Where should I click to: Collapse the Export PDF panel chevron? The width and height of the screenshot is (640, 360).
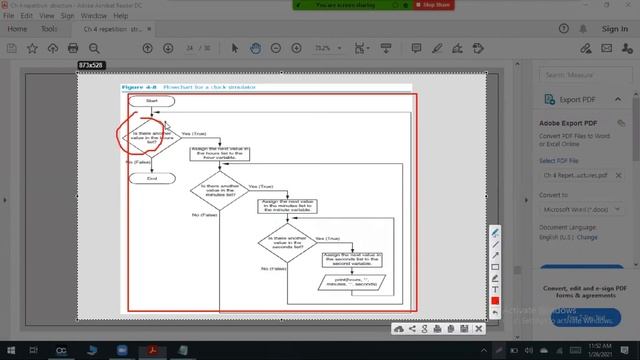tap(618, 99)
